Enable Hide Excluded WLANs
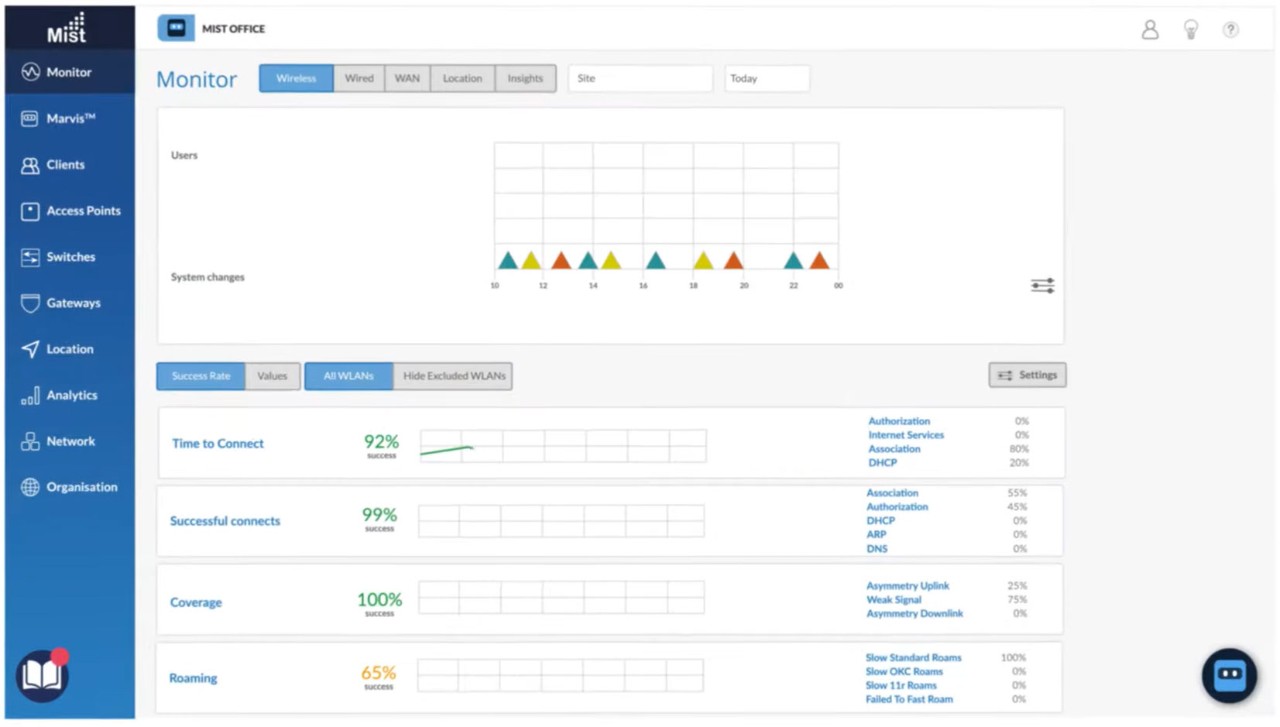Image resolution: width=1280 pixels, height=727 pixels. tap(453, 376)
